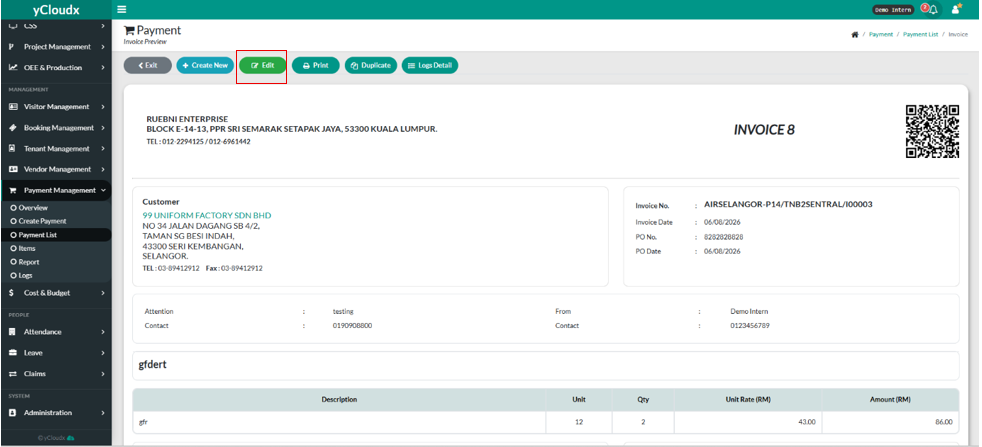
Task: Open 99 UNIFORM FACTORY SDN BHD customer link
Action: tap(207, 215)
